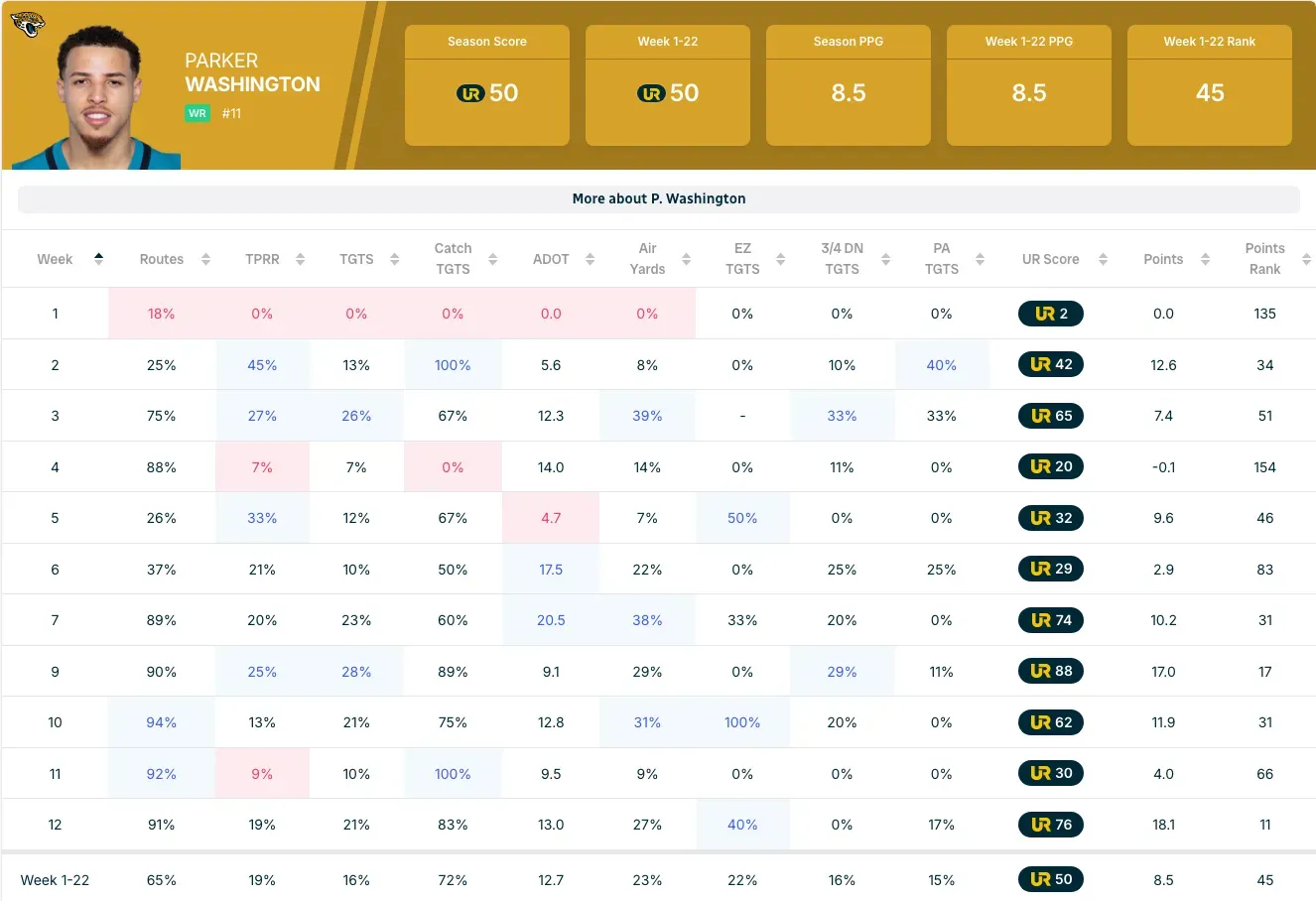
Task: Sort by Routes column arrows
Action: click(205, 259)
